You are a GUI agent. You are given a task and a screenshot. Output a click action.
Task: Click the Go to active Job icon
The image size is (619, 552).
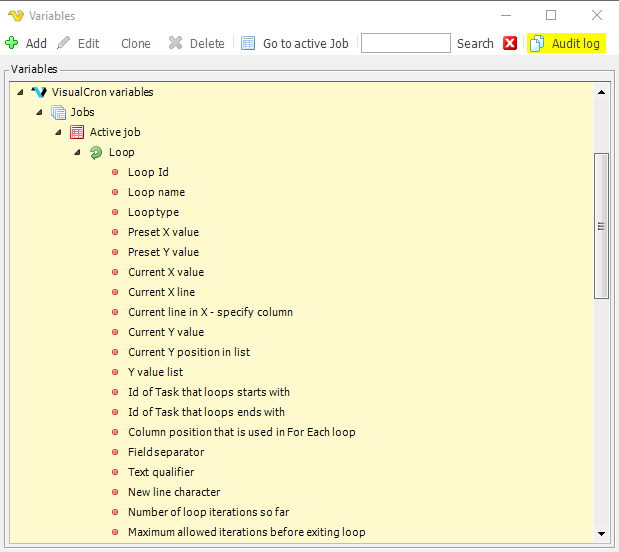[x=248, y=43]
